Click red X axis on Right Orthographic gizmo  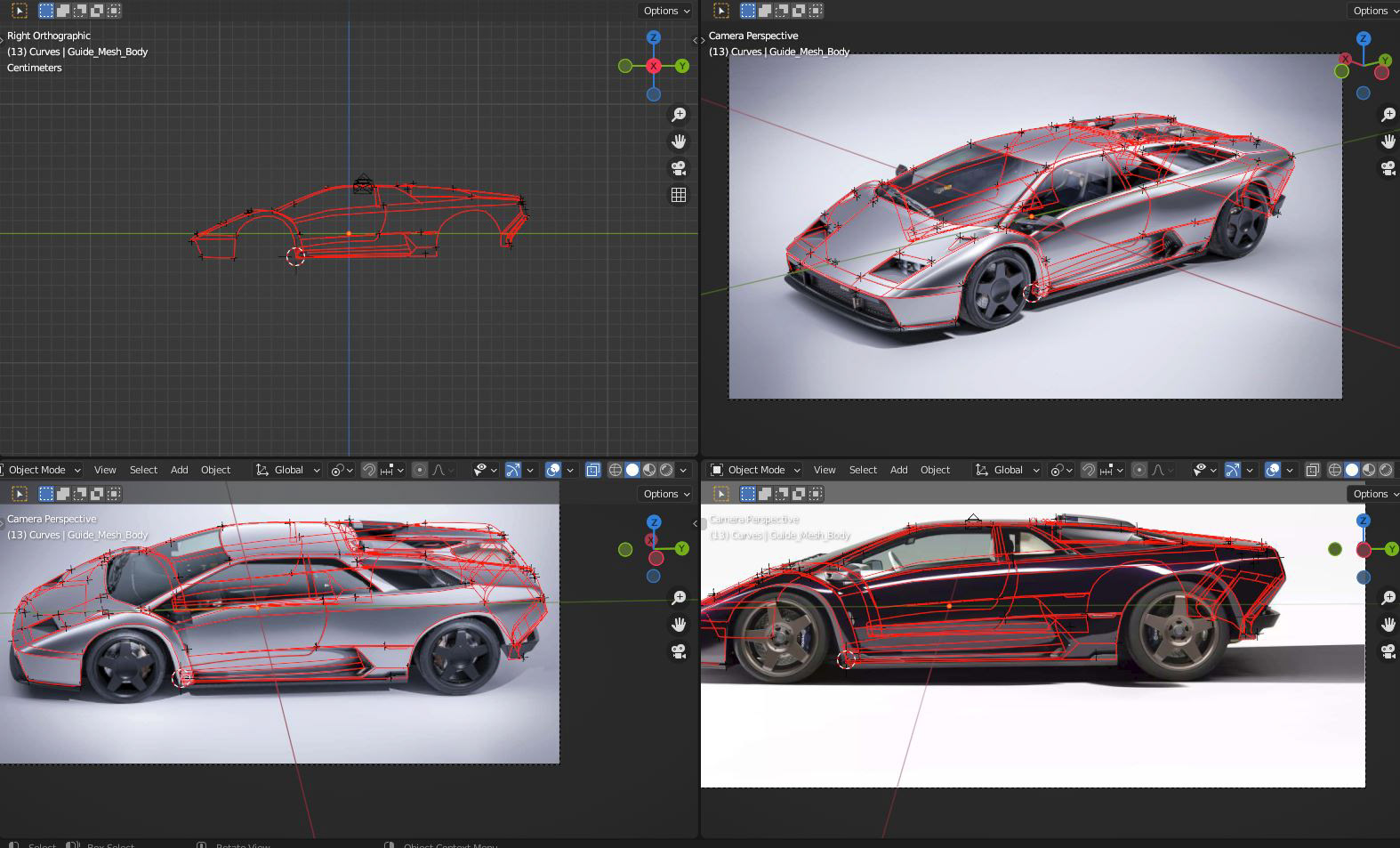tap(654, 66)
